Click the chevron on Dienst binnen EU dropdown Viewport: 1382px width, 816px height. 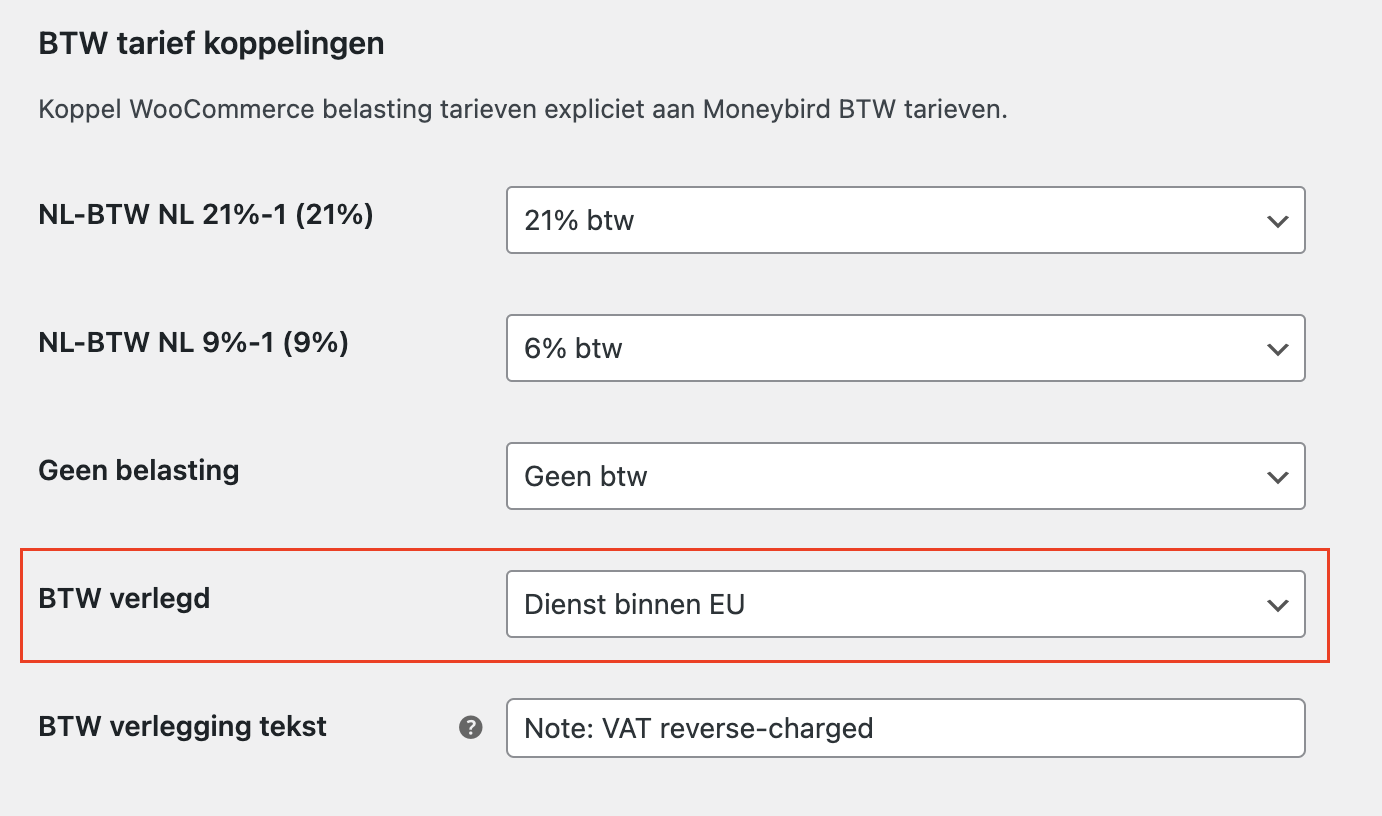[1277, 605]
